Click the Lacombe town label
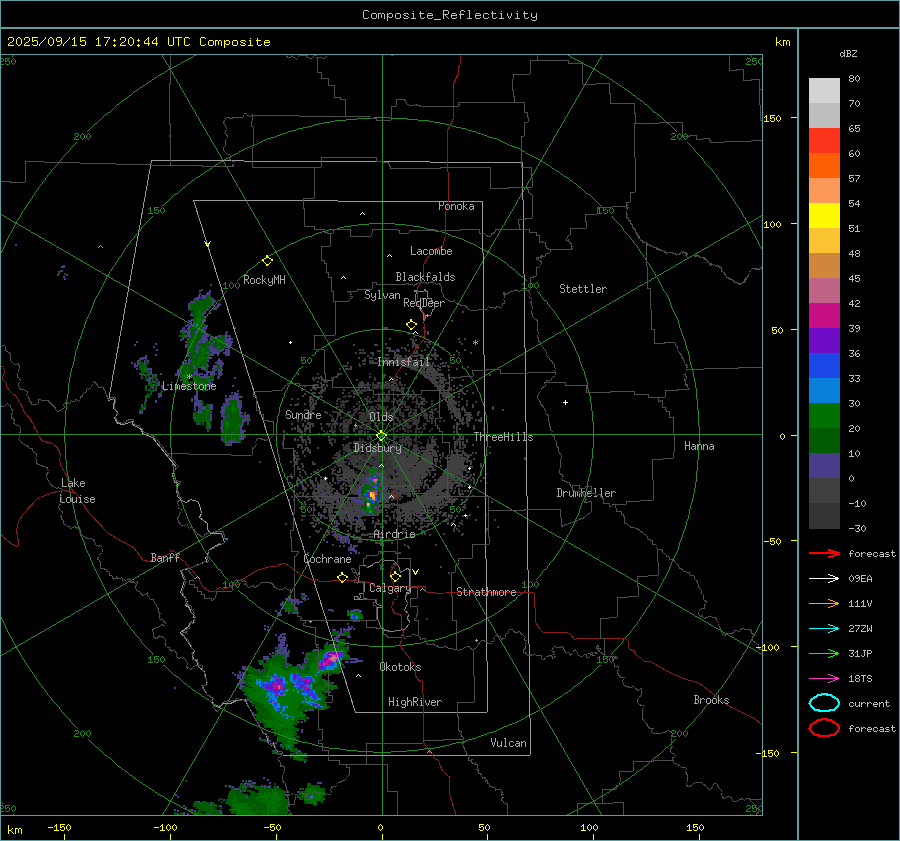This screenshot has width=900, height=841. tap(431, 251)
